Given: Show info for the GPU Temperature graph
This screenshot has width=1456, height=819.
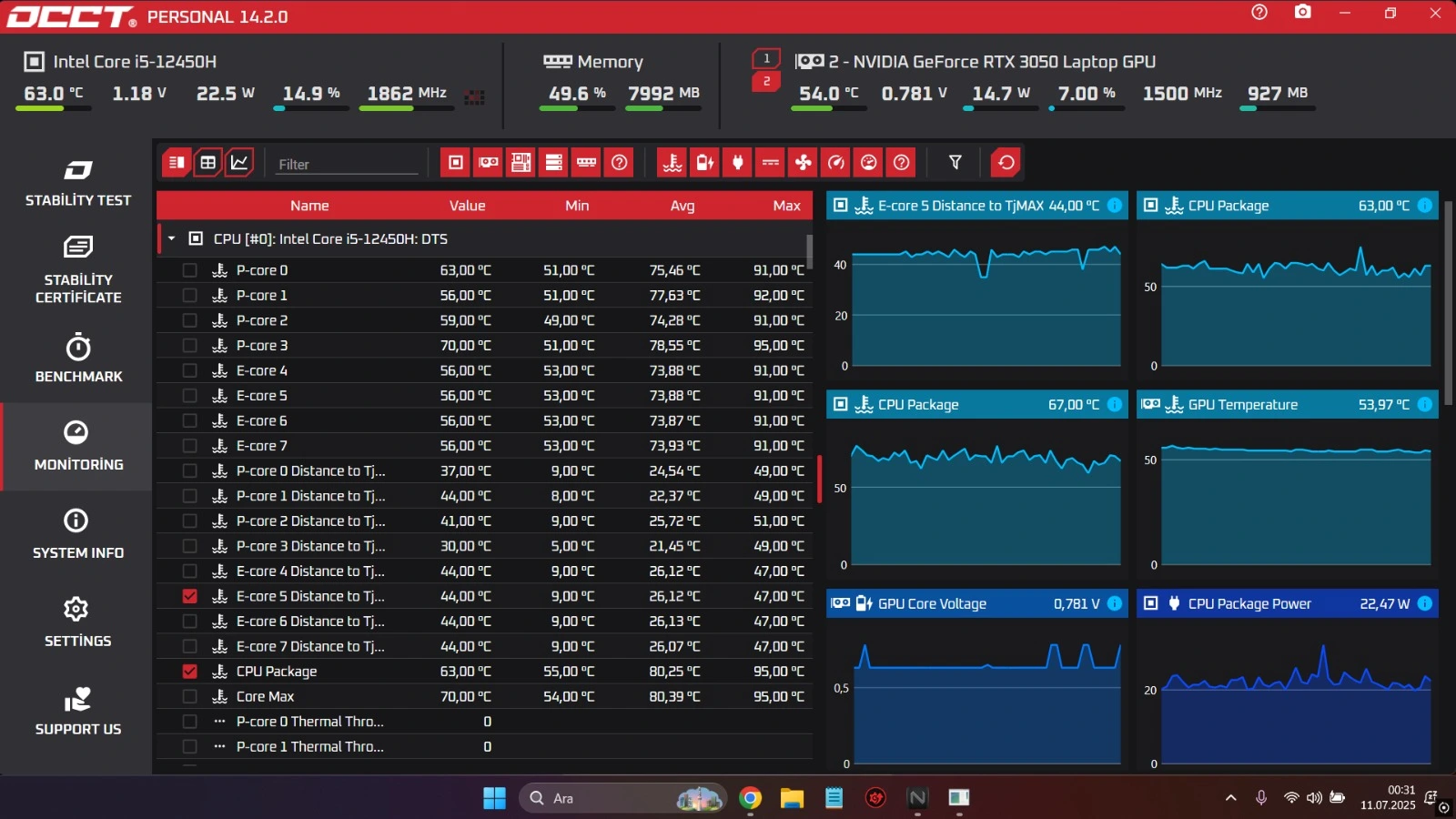Looking at the screenshot, I should 1425,405.
